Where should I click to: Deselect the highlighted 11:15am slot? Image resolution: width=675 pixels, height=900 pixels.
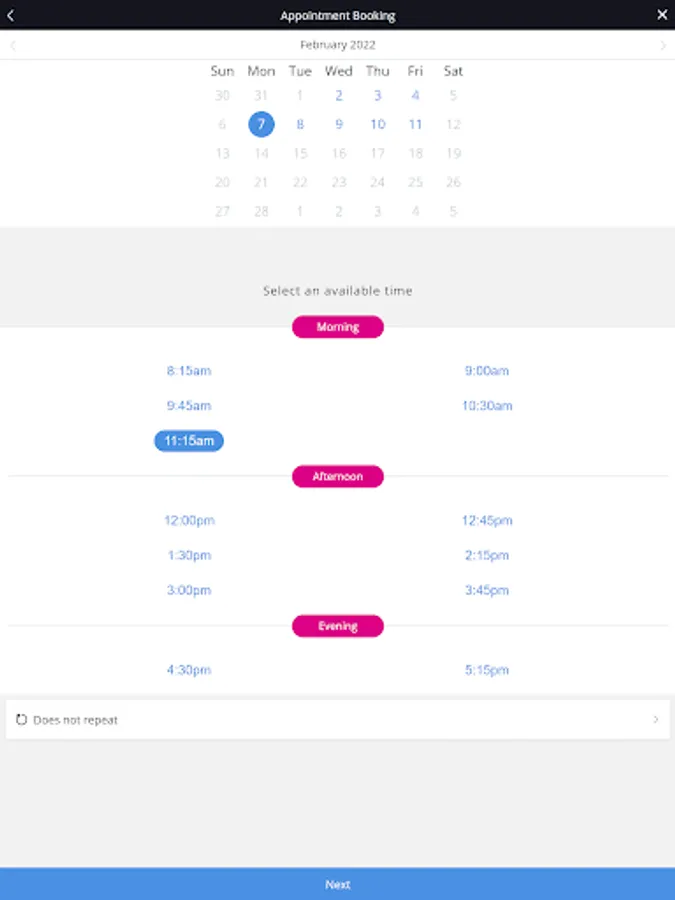click(188, 440)
